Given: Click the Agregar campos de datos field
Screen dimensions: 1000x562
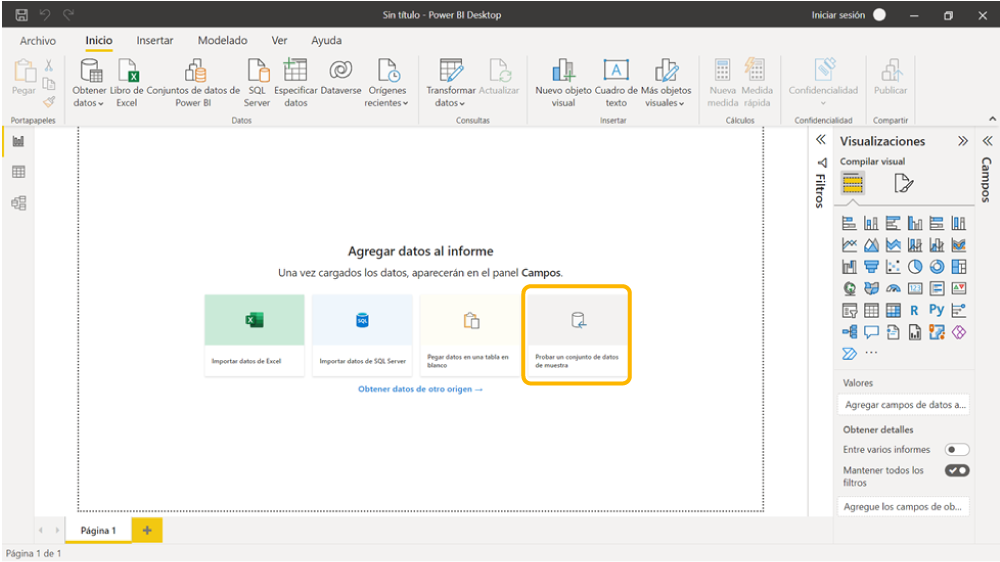Looking at the screenshot, I should click(x=904, y=404).
